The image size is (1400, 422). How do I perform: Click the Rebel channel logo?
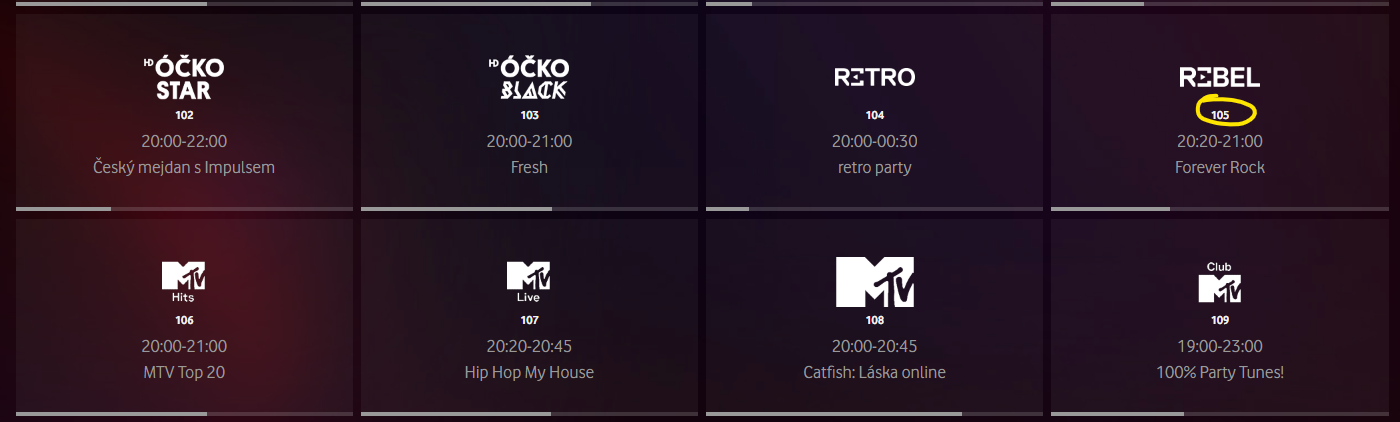point(1220,77)
